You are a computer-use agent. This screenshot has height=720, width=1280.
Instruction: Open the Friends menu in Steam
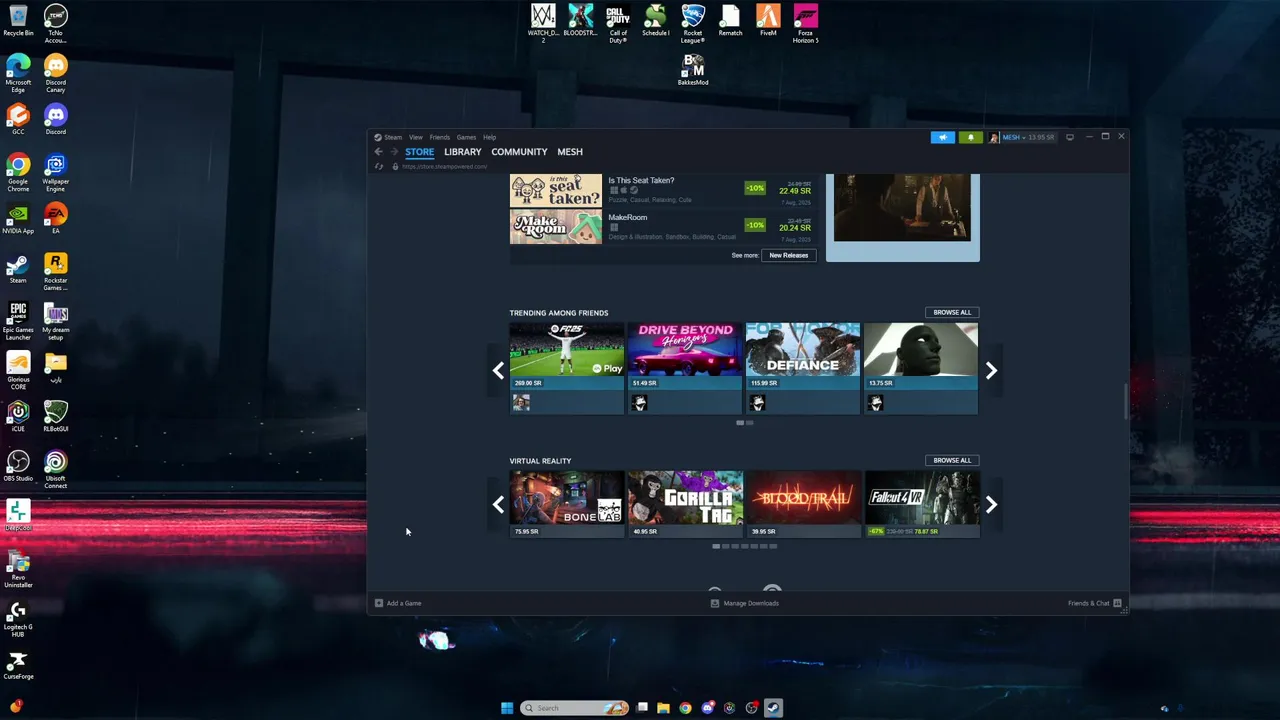pyautogui.click(x=439, y=137)
